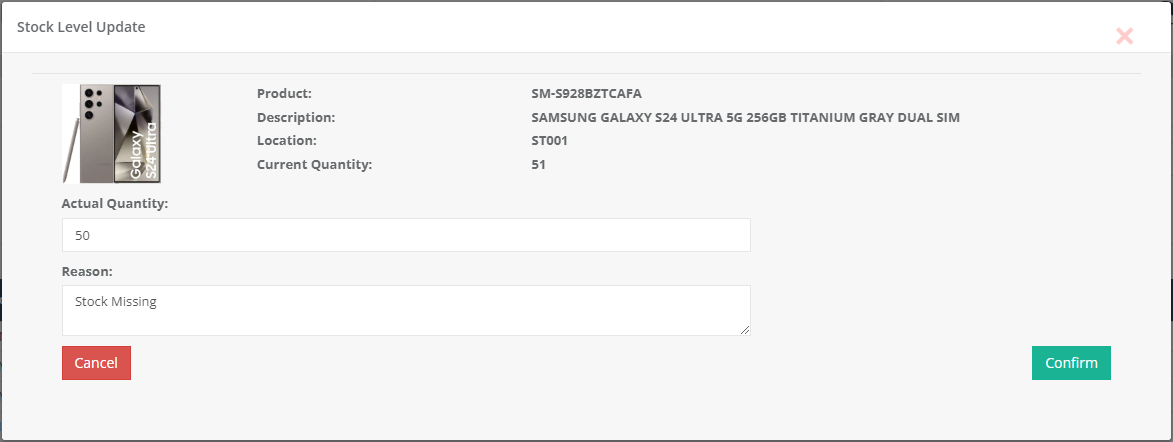Click the Galaxy S24 Ultra screen photo
Viewport: 1173px width, 442px height.
click(x=138, y=133)
